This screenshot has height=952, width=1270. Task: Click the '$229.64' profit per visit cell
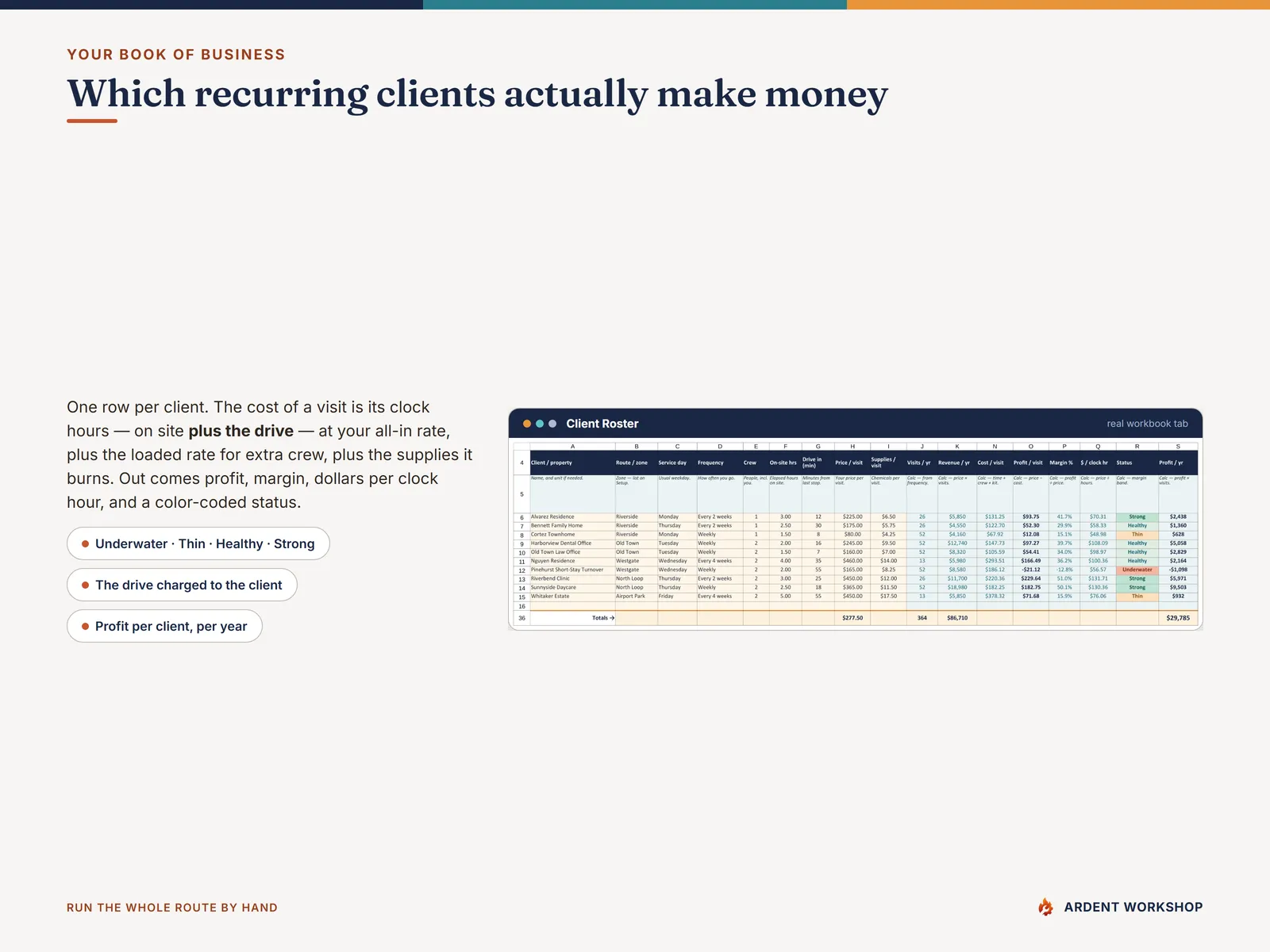(1030, 578)
